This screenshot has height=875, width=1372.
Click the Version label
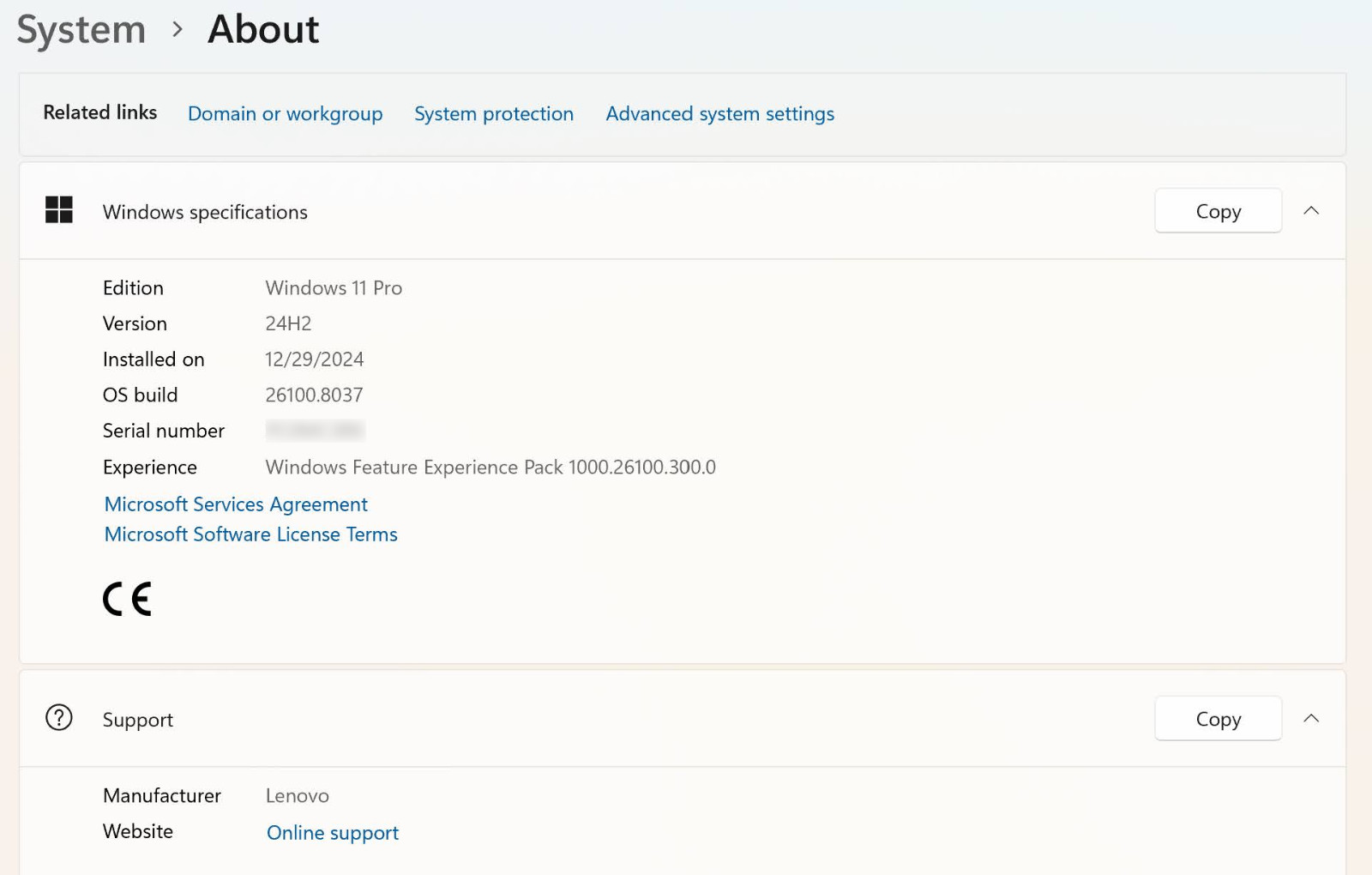(x=135, y=323)
